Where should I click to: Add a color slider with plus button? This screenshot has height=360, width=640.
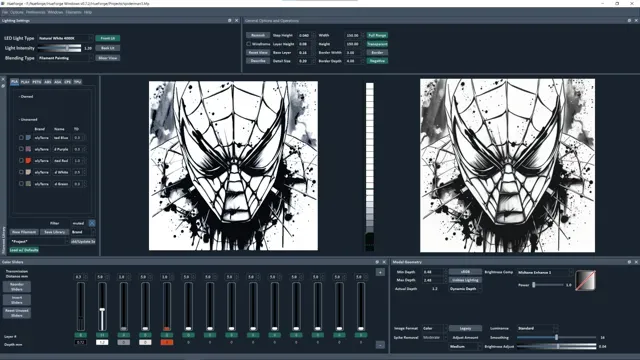coord(380,272)
